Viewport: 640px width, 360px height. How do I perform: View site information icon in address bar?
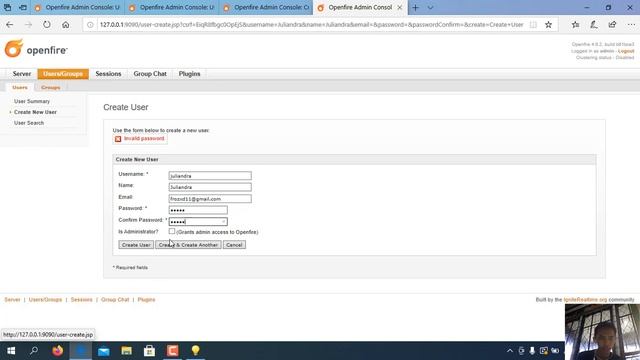point(90,24)
